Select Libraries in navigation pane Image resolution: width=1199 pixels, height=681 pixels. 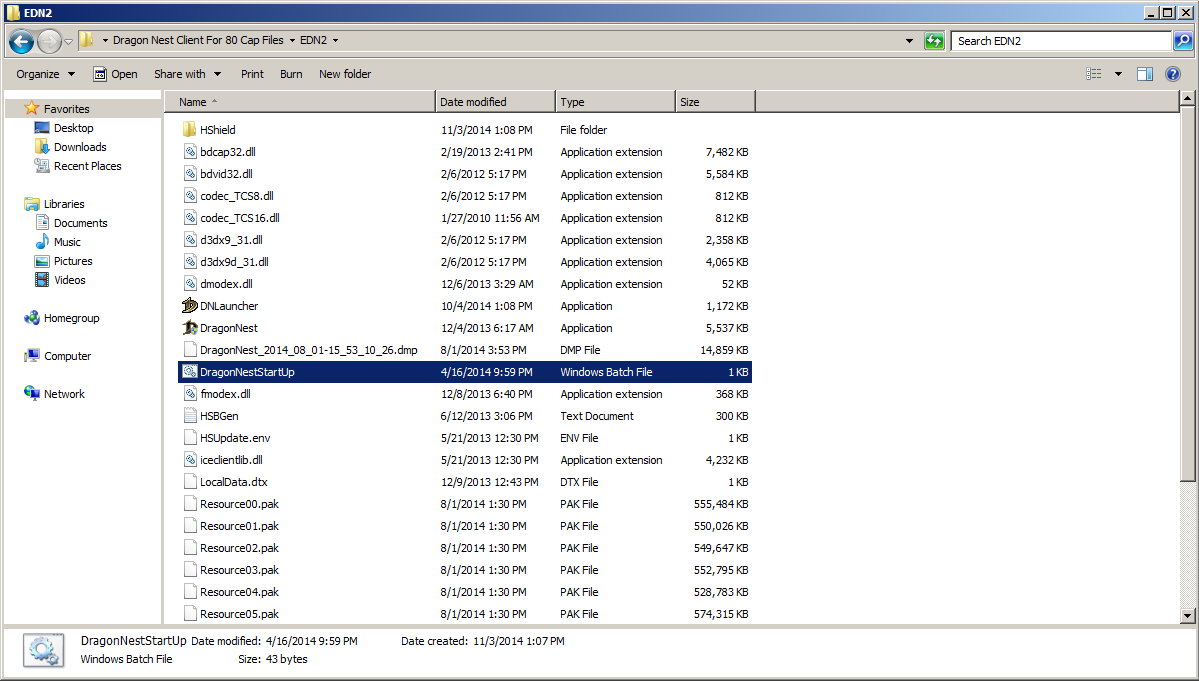point(63,204)
